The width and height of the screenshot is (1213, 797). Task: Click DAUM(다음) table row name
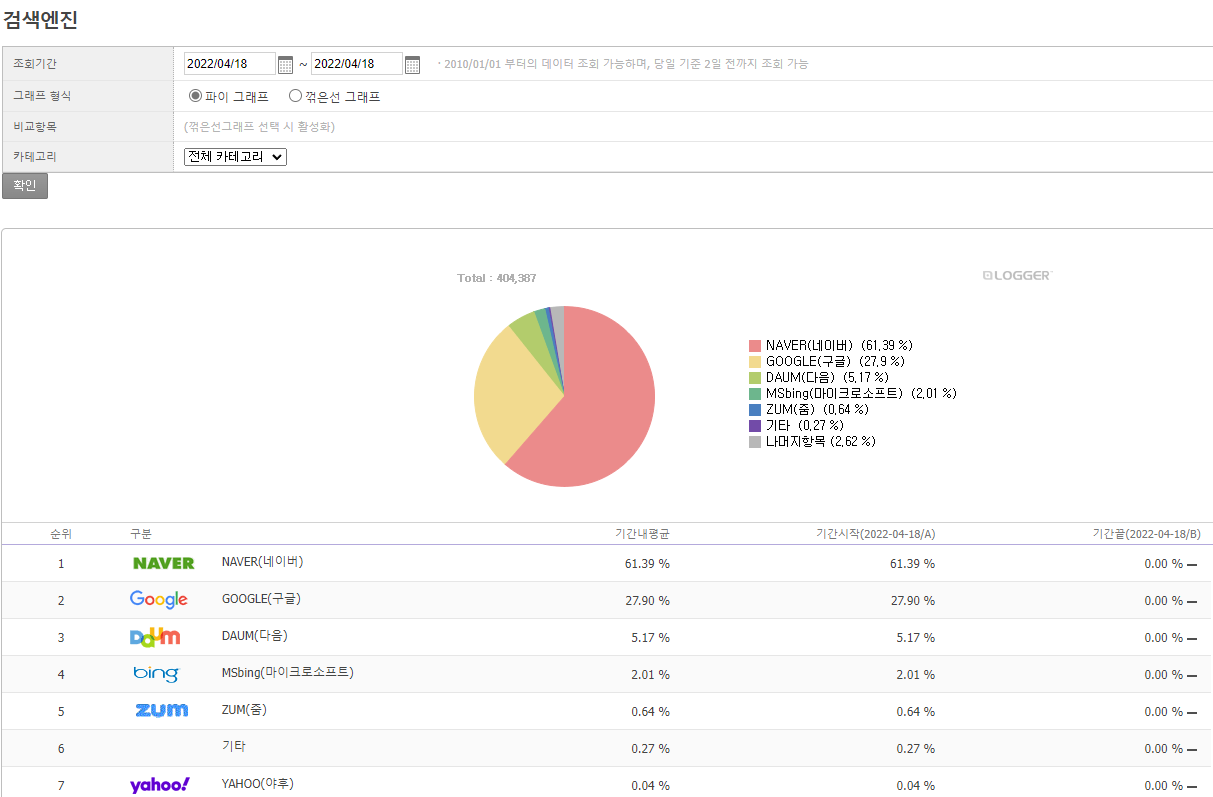254,636
